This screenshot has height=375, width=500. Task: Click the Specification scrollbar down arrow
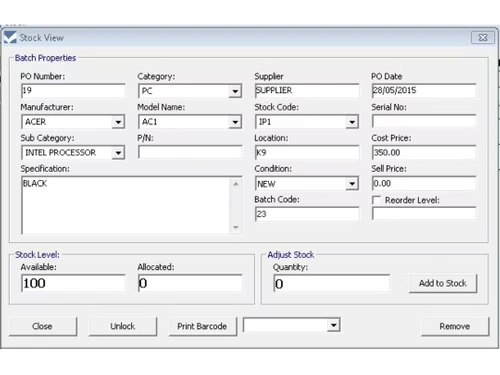pos(236,227)
